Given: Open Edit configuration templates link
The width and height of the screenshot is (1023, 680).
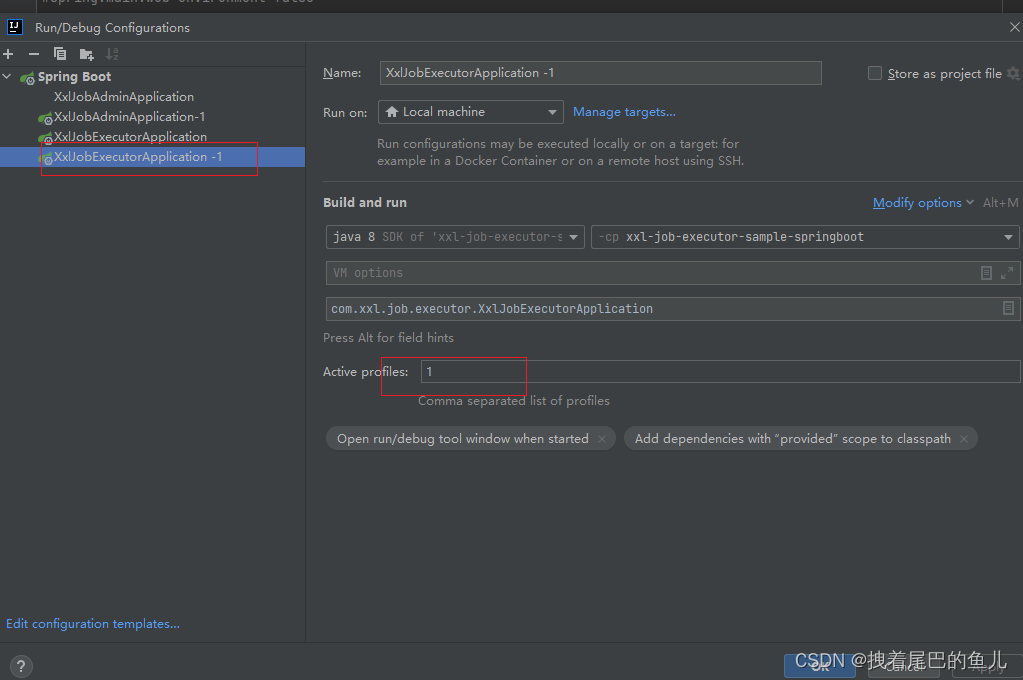Looking at the screenshot, I should pos(93,623).
